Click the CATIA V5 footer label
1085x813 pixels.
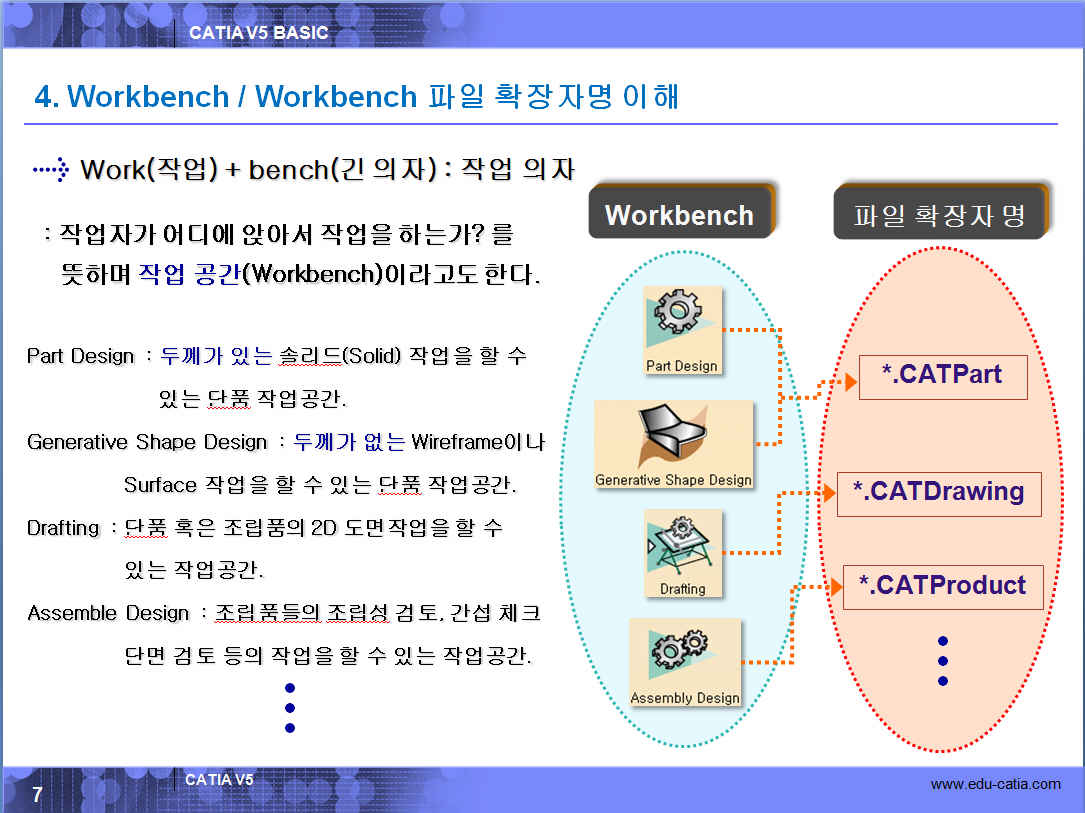(219, 779)
